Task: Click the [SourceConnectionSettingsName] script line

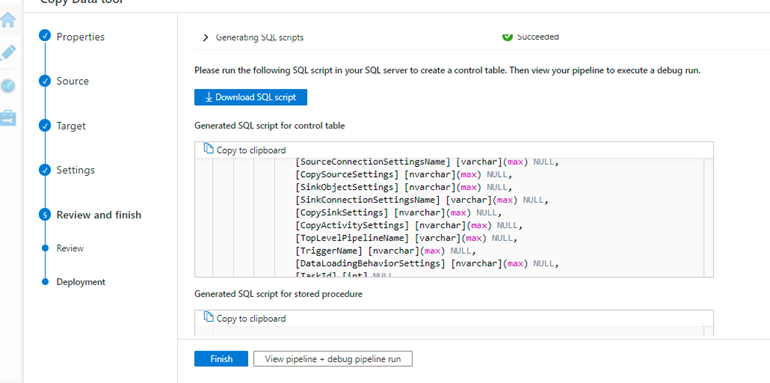Action: pos(427,162)
